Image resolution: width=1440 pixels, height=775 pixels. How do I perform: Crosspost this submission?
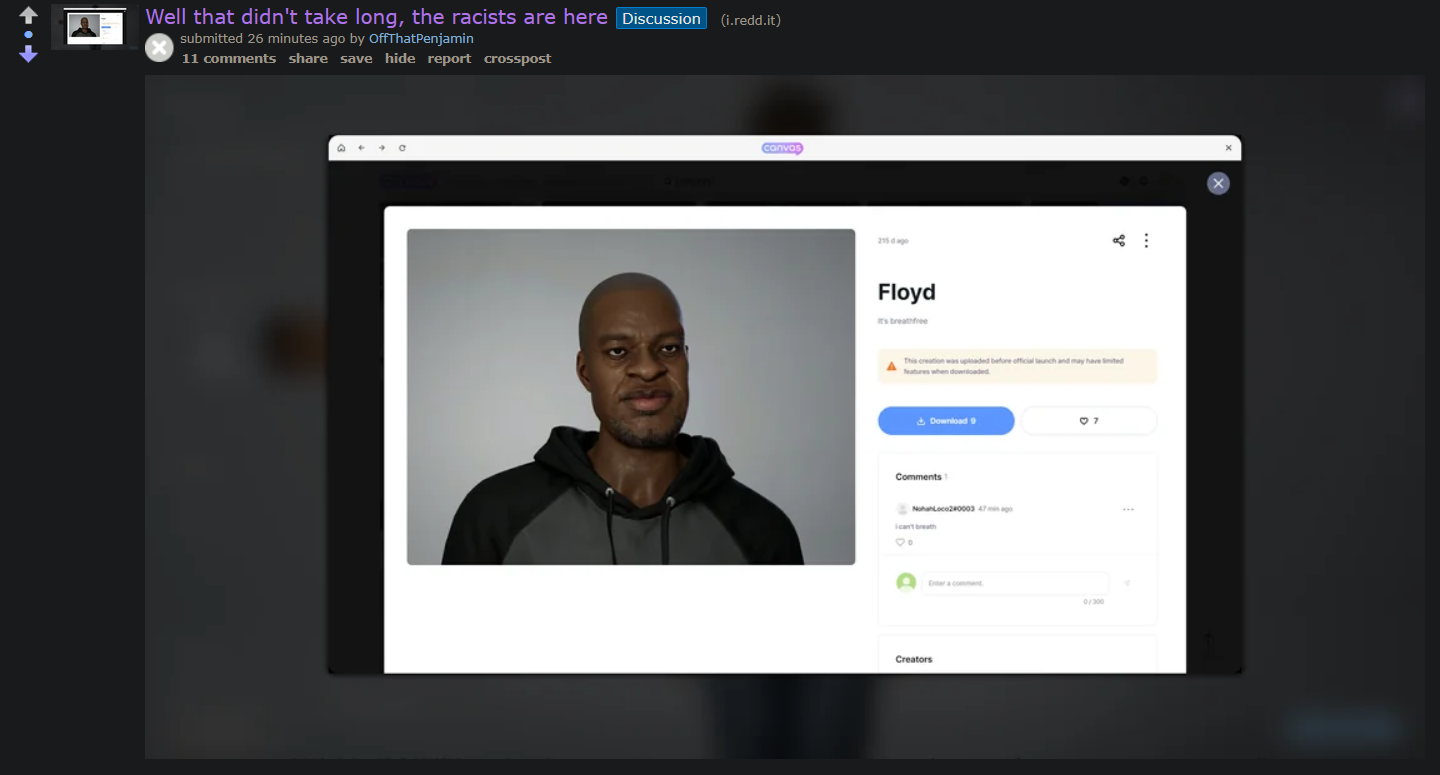(517, 58)
